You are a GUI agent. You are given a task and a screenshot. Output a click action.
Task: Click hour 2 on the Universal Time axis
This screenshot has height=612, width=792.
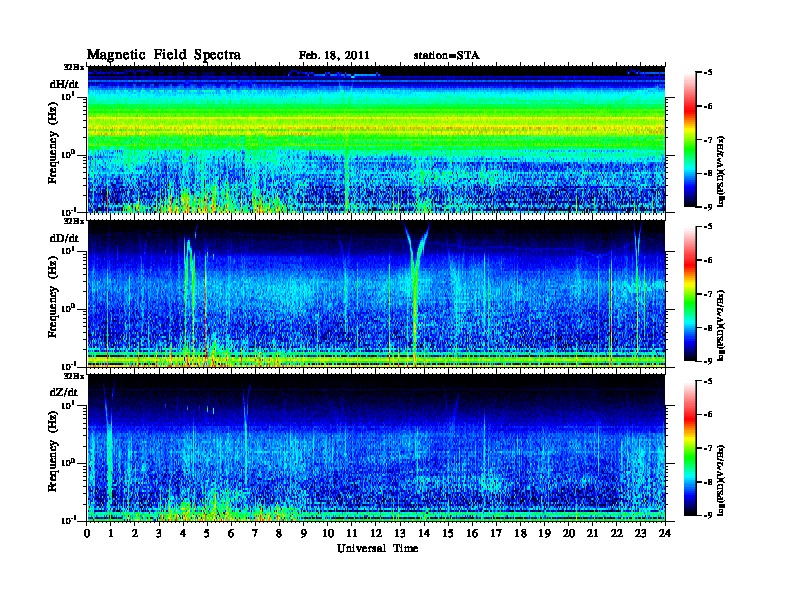coord(135,534)
